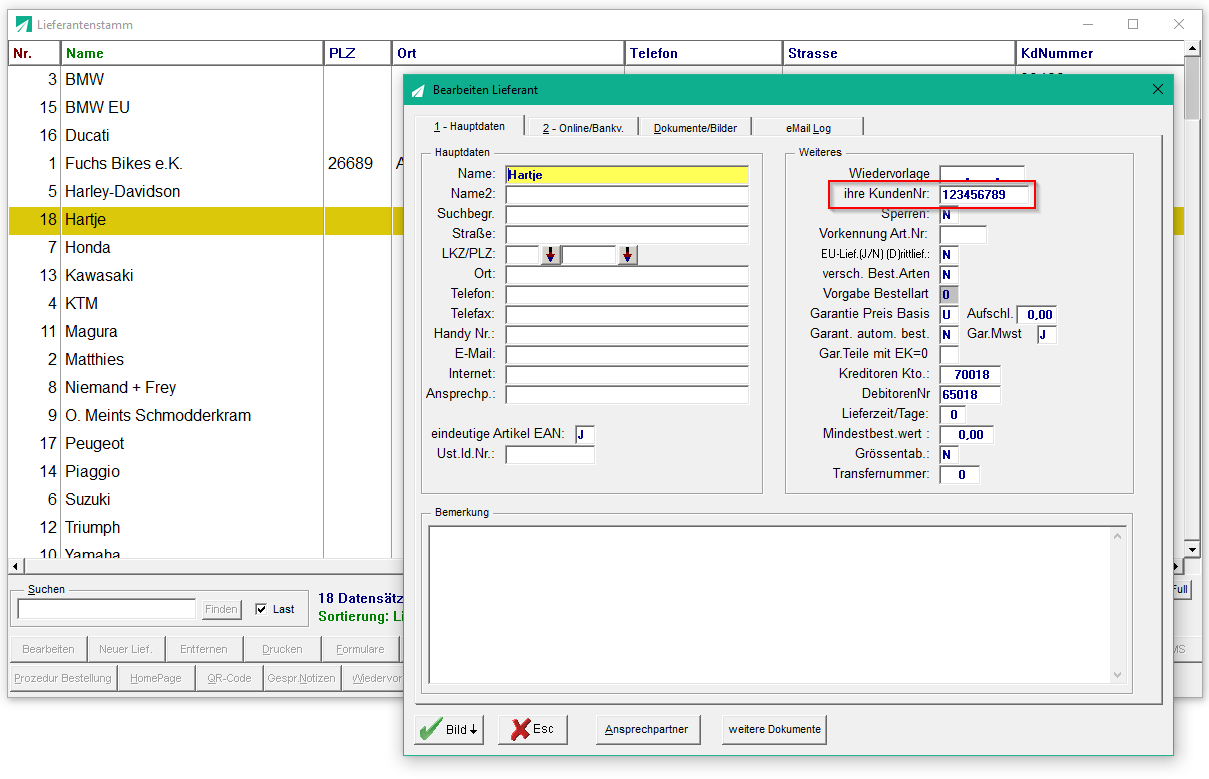Select the Fuchs Bikes e.K. row
This screenshot has height=779, width=1209.
tap(206, 163)
